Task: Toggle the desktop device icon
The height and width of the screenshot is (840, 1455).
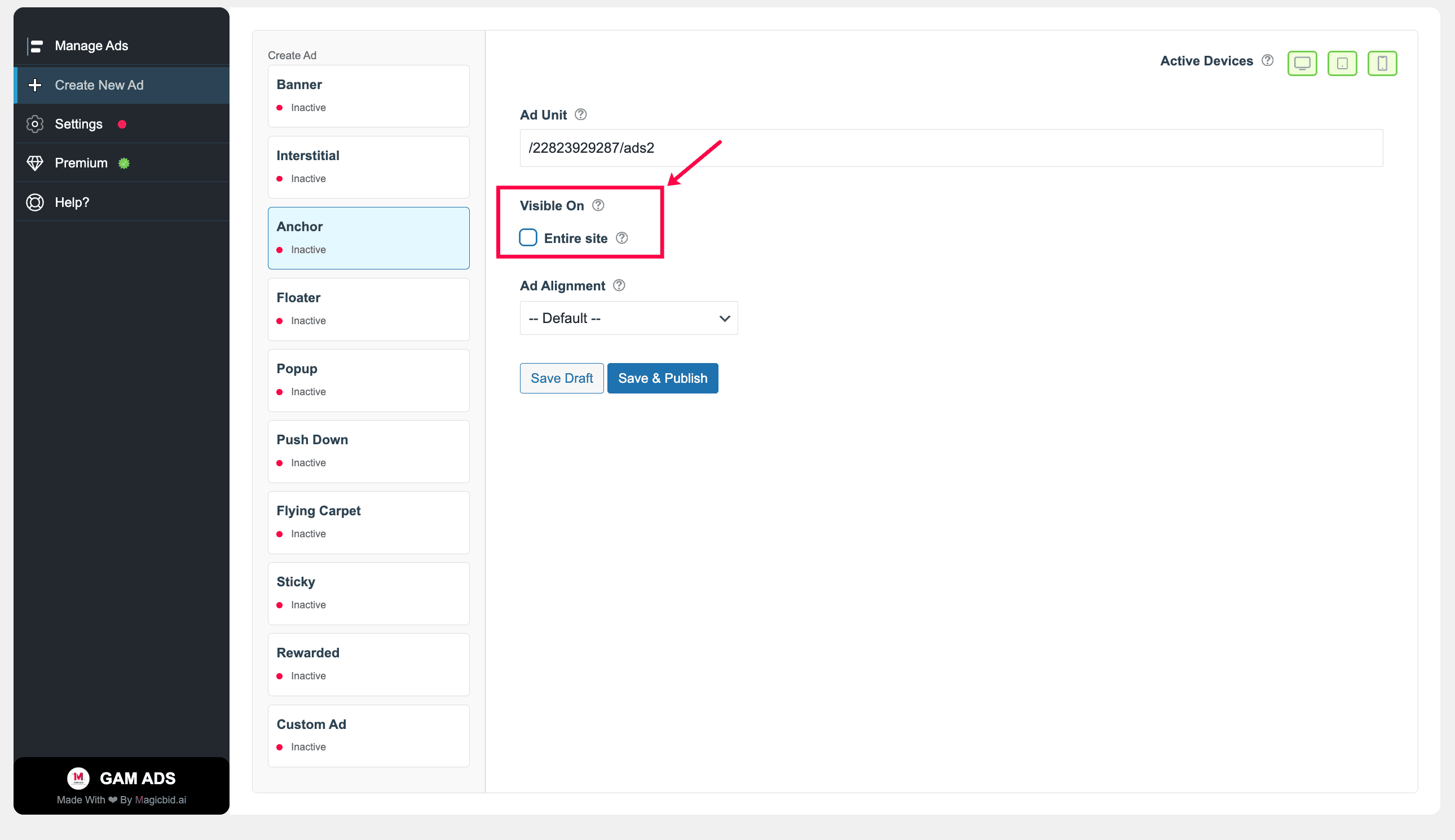Action: (1302, 63)
